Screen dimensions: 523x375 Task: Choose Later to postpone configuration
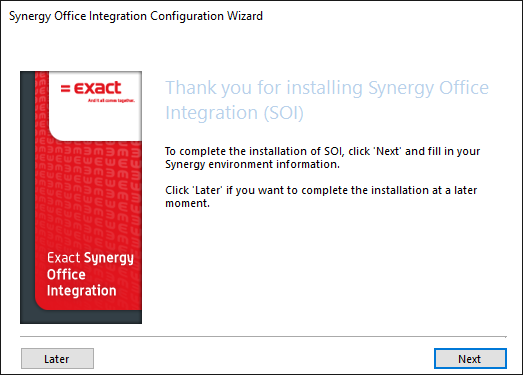57,359
